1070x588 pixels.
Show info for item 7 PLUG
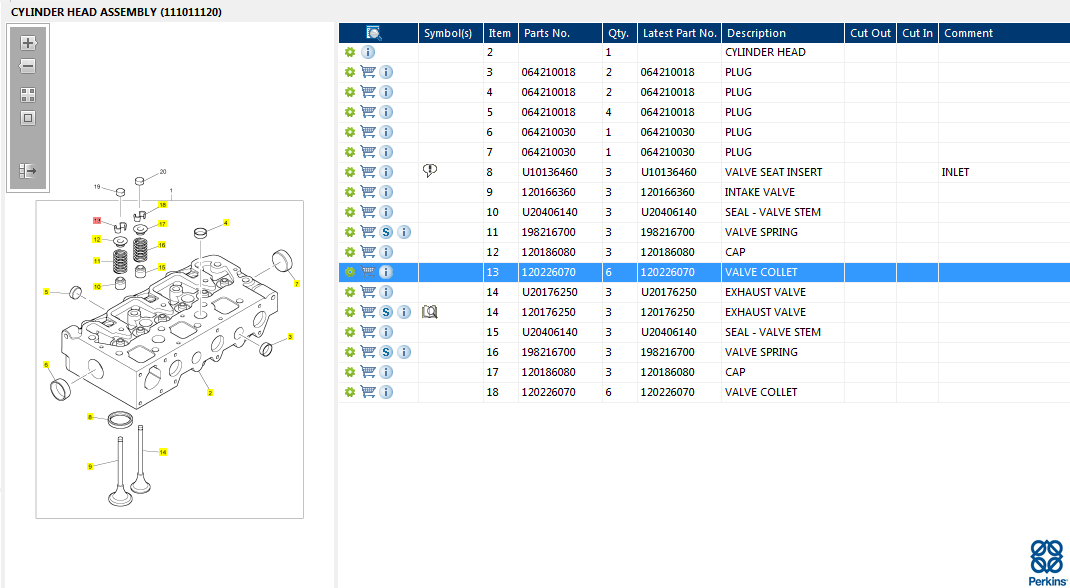point(386,152)
